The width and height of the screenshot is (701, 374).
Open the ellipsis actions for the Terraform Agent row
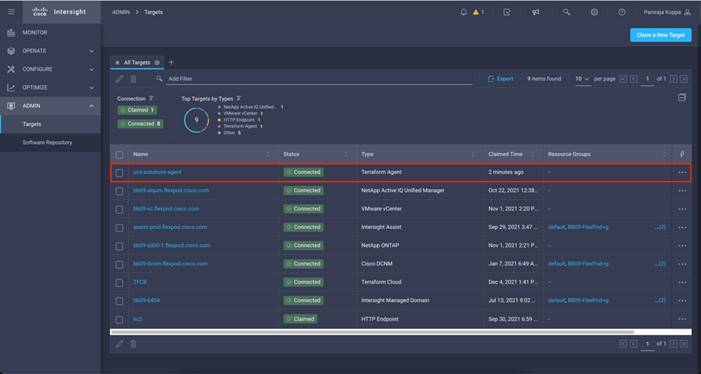pyautogui.click(x=682, y=172)
